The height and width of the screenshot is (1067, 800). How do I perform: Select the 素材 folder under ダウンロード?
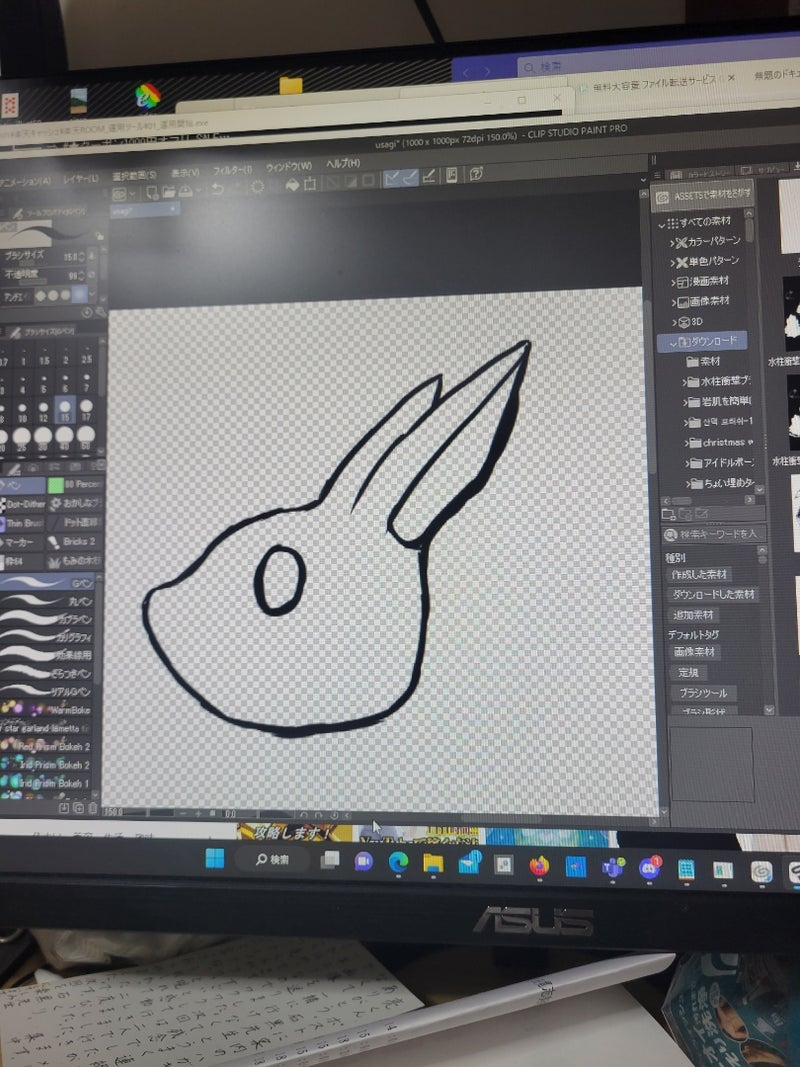point(704,361)
